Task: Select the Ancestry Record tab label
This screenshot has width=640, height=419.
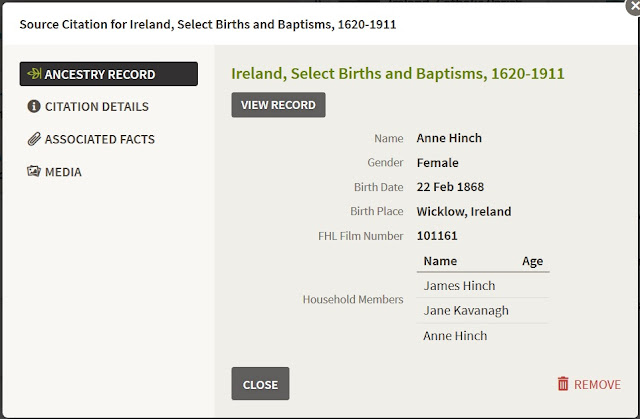Action: tap(100, 74)
